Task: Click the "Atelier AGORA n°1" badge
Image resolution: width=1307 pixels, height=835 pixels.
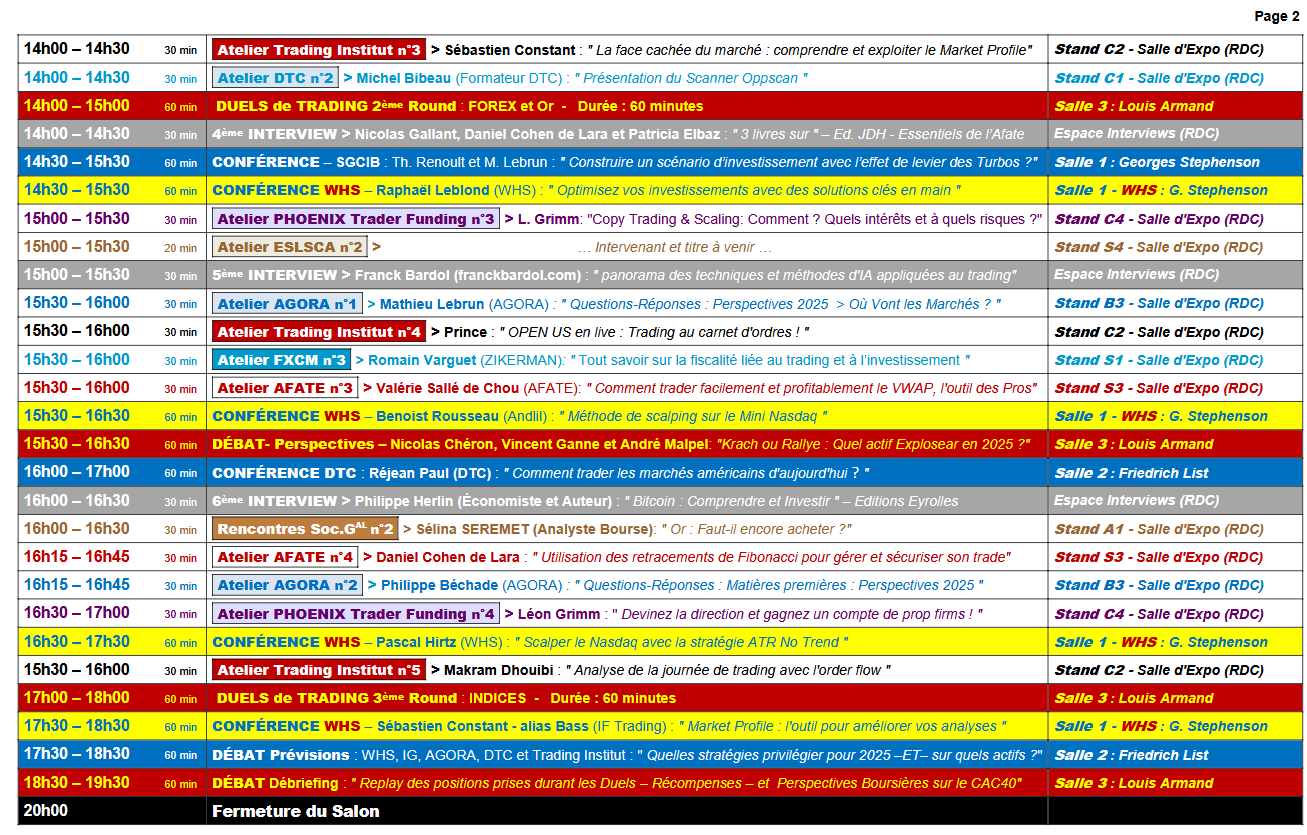Action: click(287, 304)
